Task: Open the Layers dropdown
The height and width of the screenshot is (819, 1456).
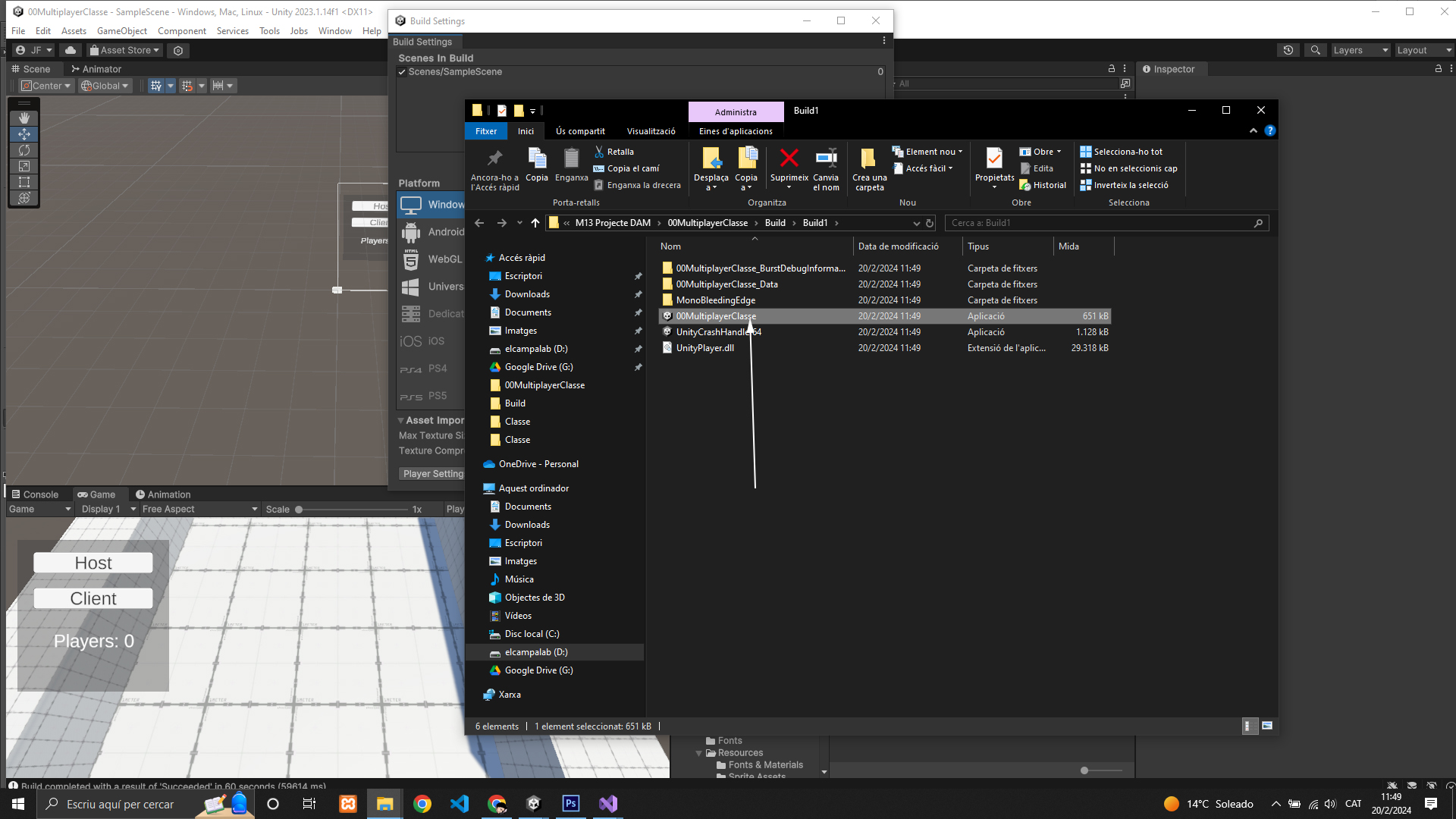Action: 1360,50
